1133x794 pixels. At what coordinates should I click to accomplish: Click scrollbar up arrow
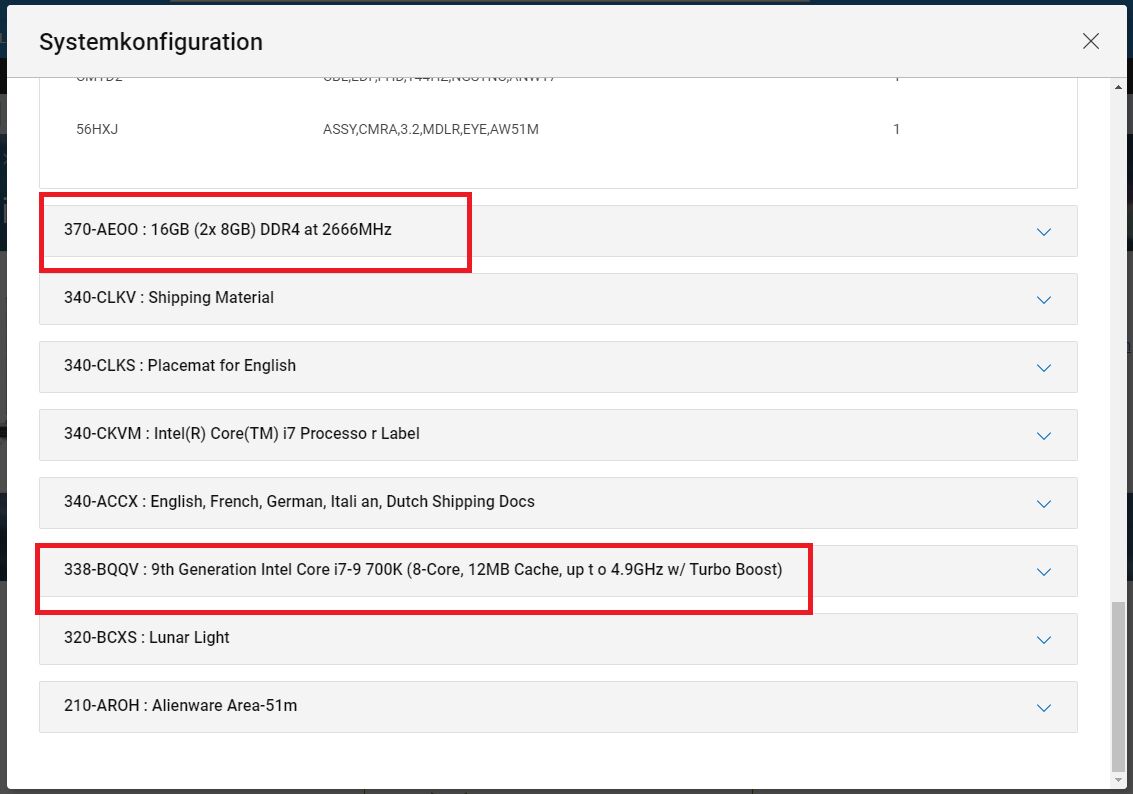coord(1119,87)
